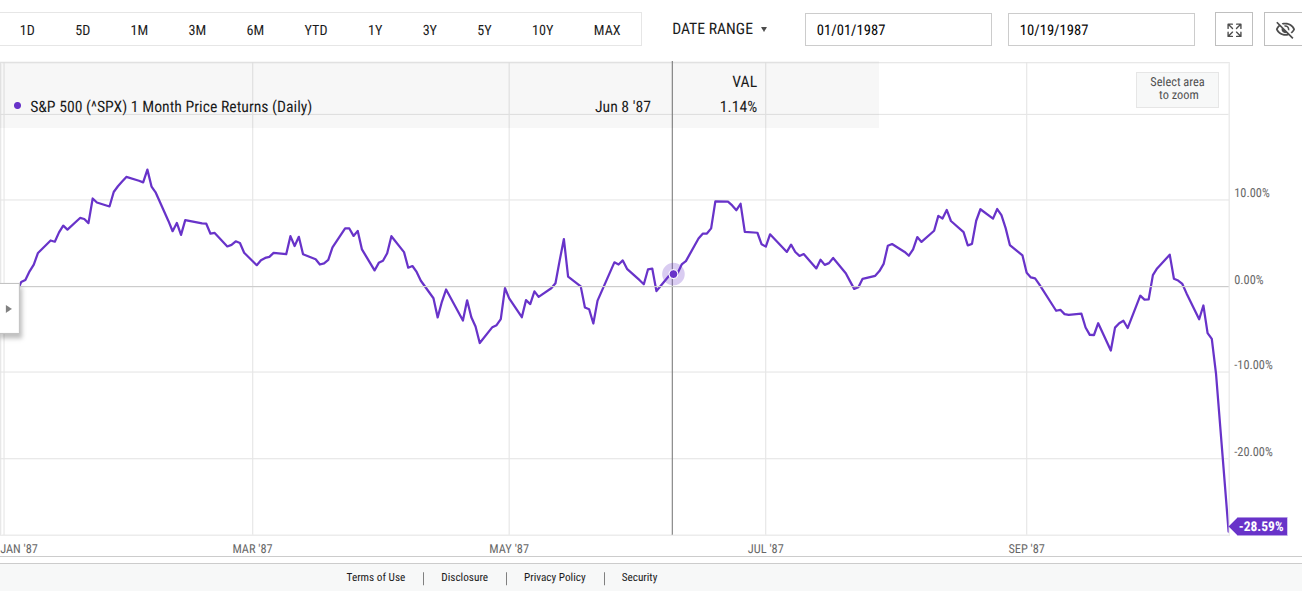The image size is (1302, 591).
Task: Open the Security link
Action: [640, 577]
